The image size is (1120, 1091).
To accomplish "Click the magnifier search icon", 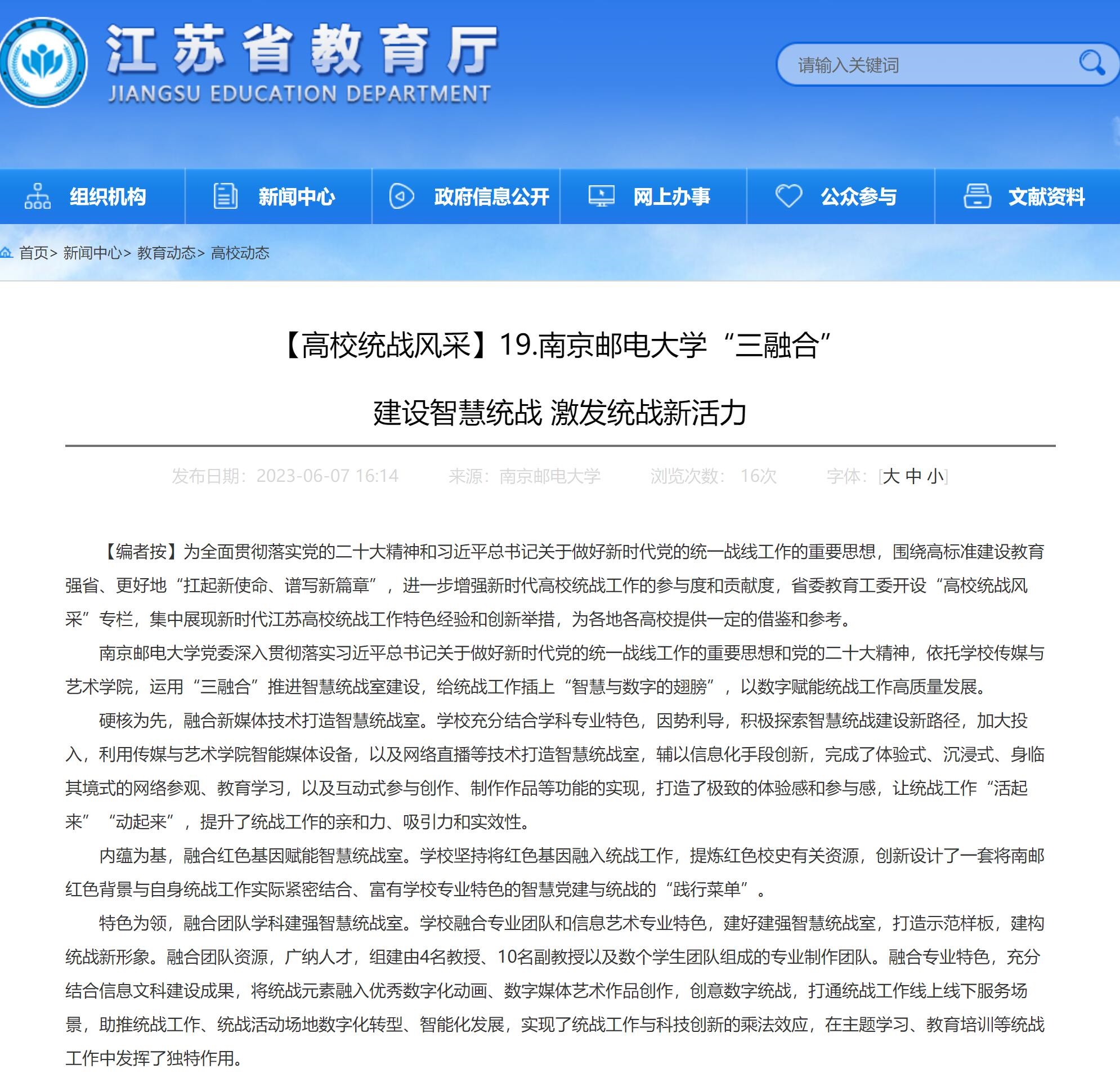I will tap(1091, 63).
